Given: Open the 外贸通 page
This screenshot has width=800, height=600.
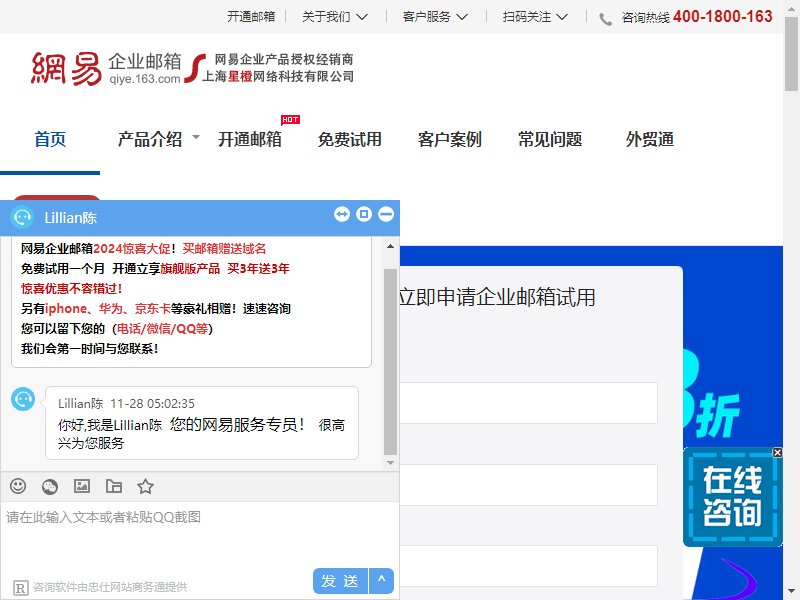Looking at the screenshot, I should pos(650,139).
